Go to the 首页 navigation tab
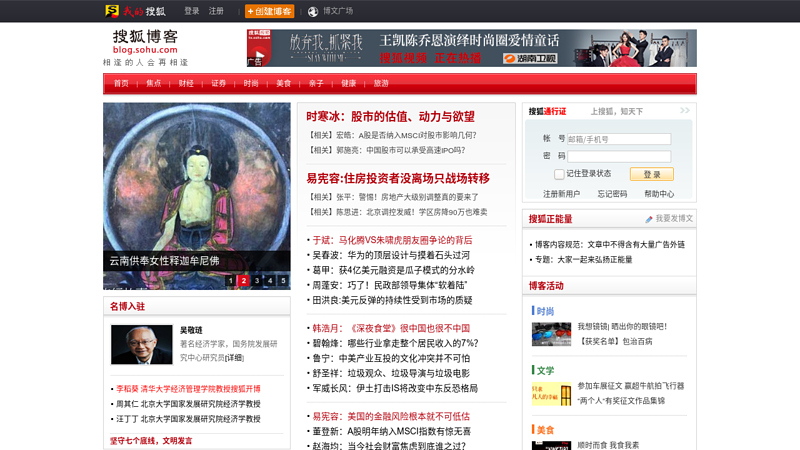 (x=121, y=83)
